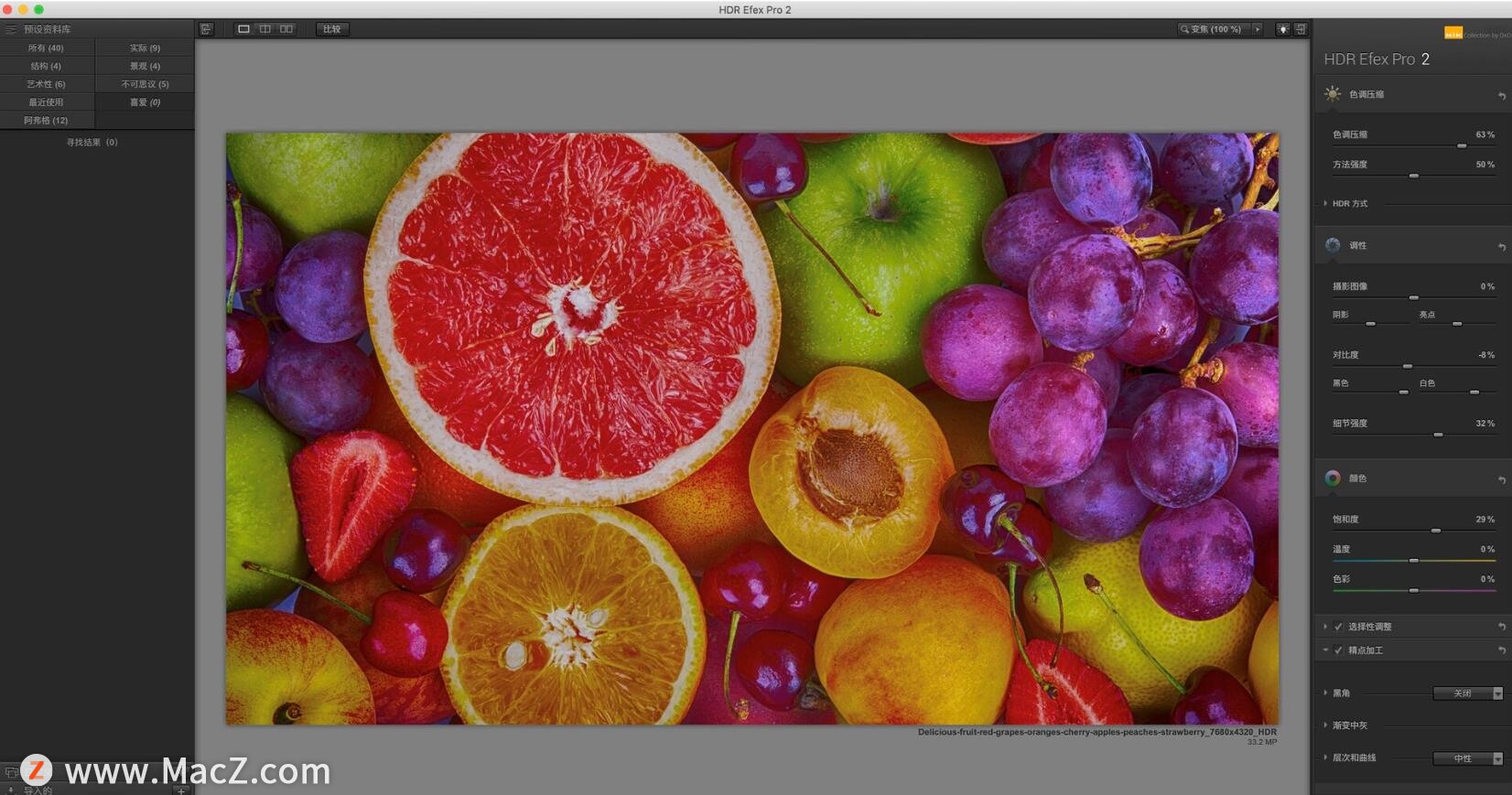Click the 方法强度 50% slider
Image resolution: width=1512 pixels, height=795 pixels.
(x=1413, y=176)
